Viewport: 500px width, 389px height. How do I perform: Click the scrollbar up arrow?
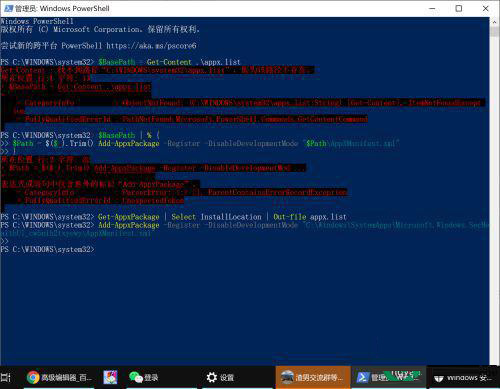[x=494, y=22]
